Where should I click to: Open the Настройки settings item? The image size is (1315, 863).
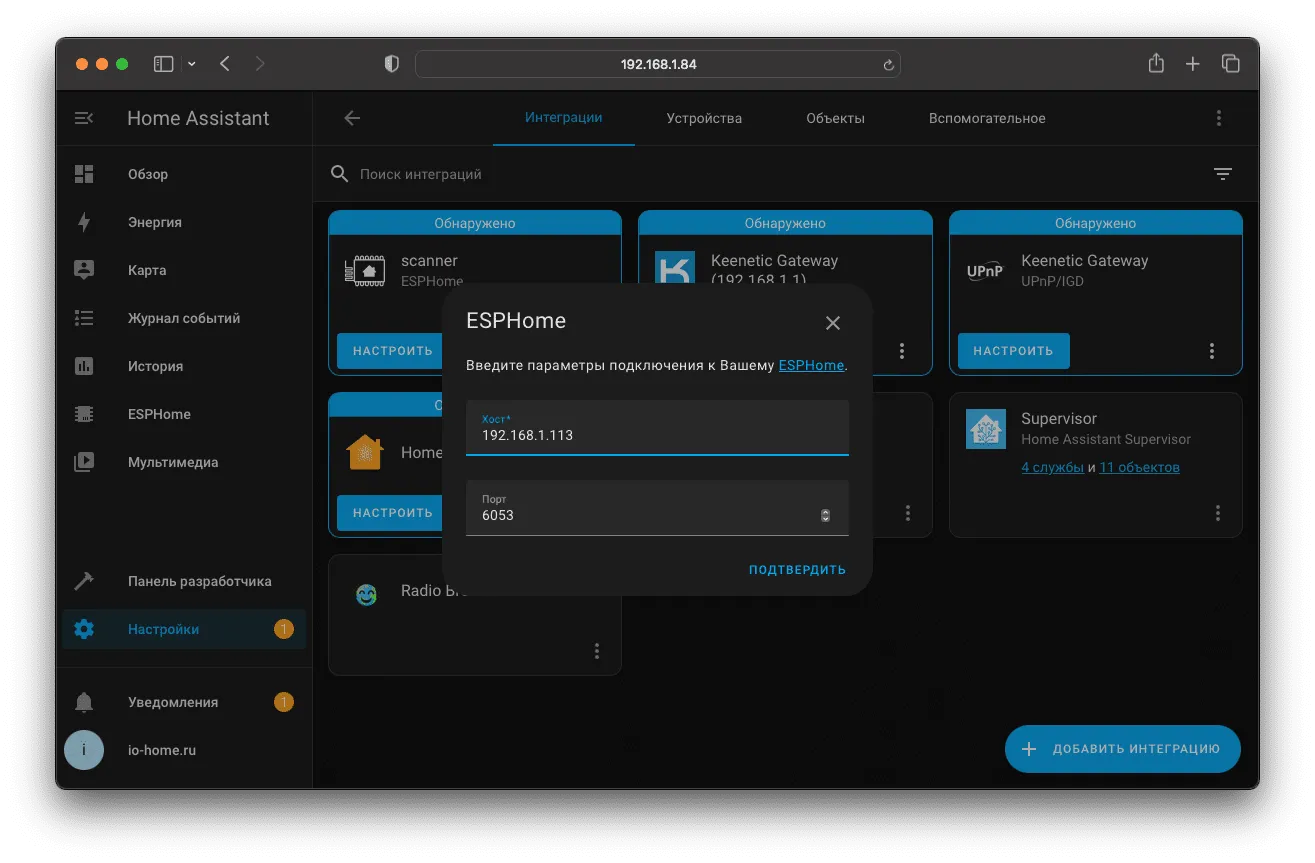pyautogui.click(x=184, y=629)
